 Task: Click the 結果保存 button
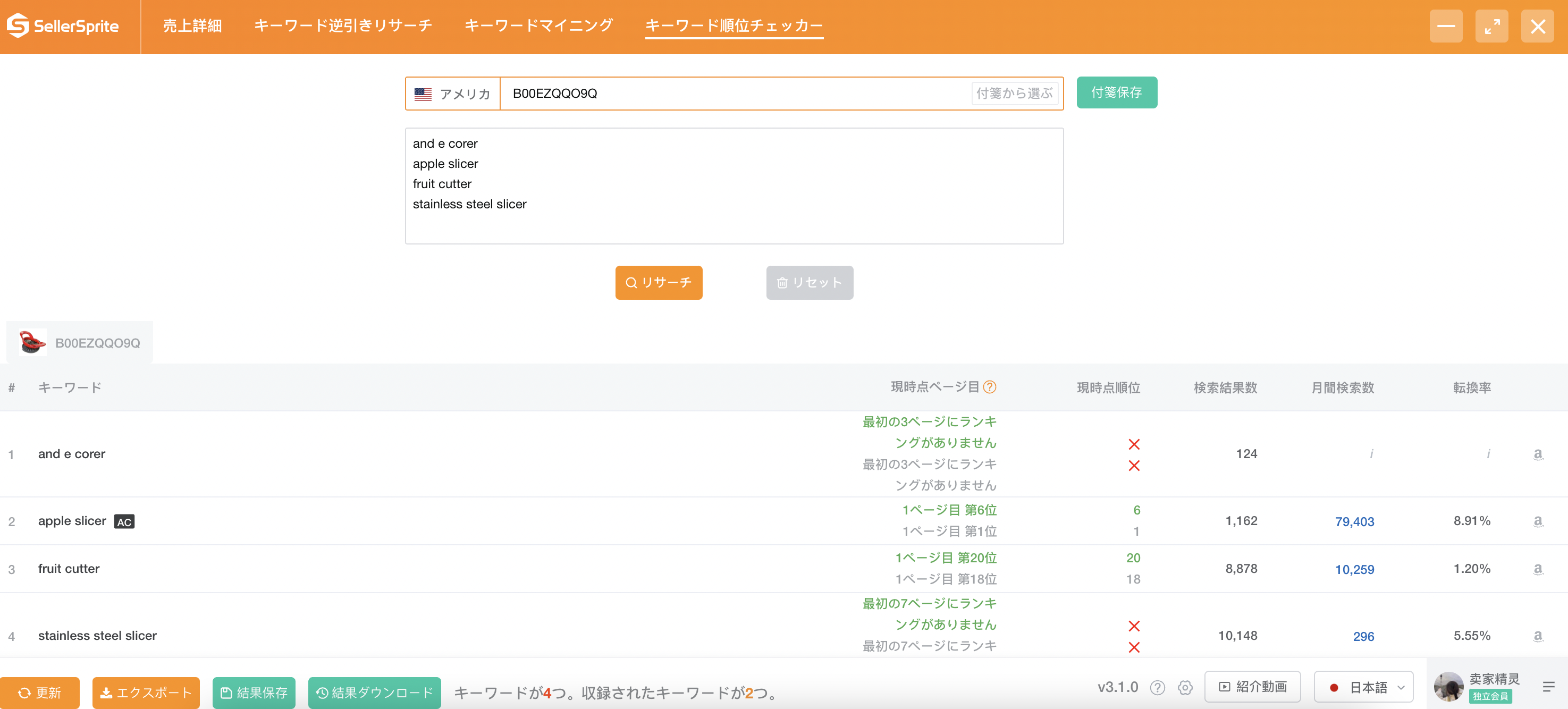pos(254,693)
